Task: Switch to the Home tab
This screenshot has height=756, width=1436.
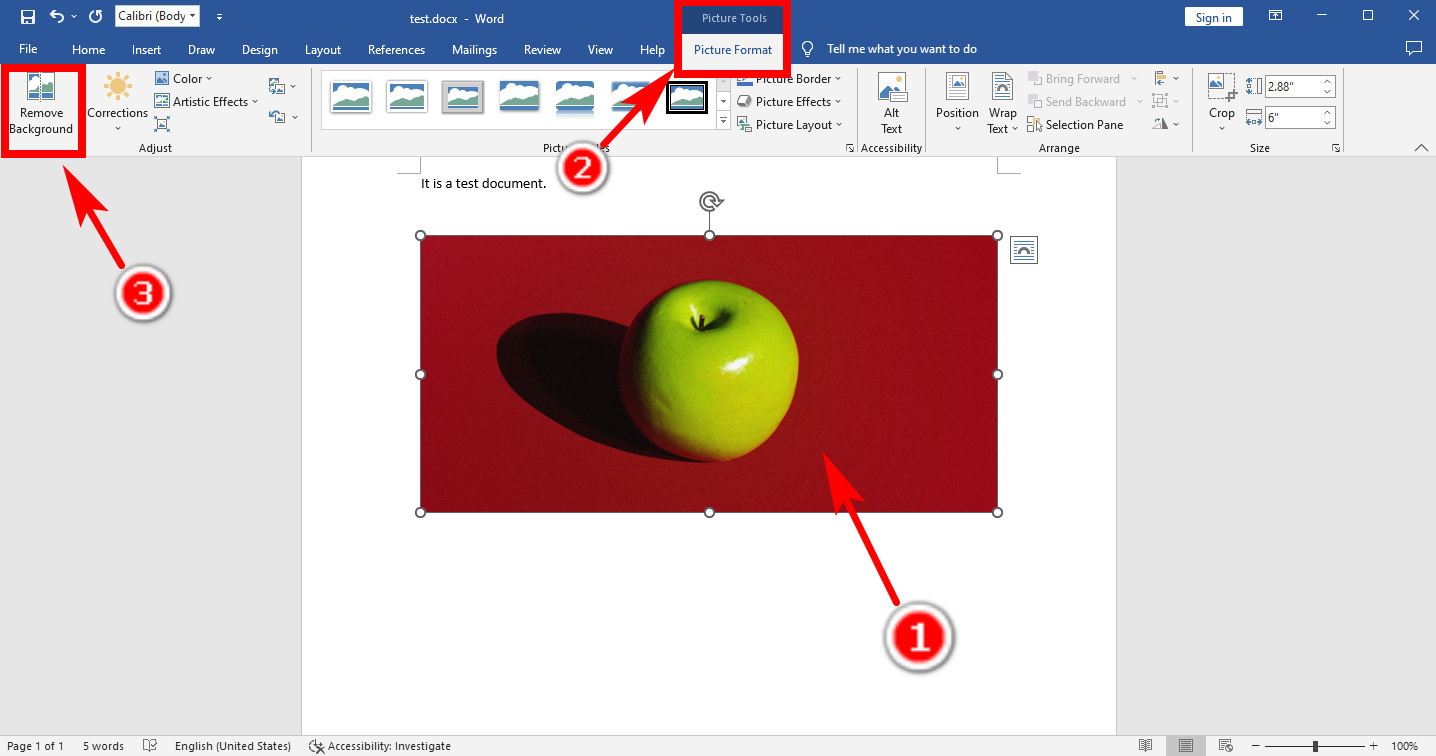Action: (89, 49)
